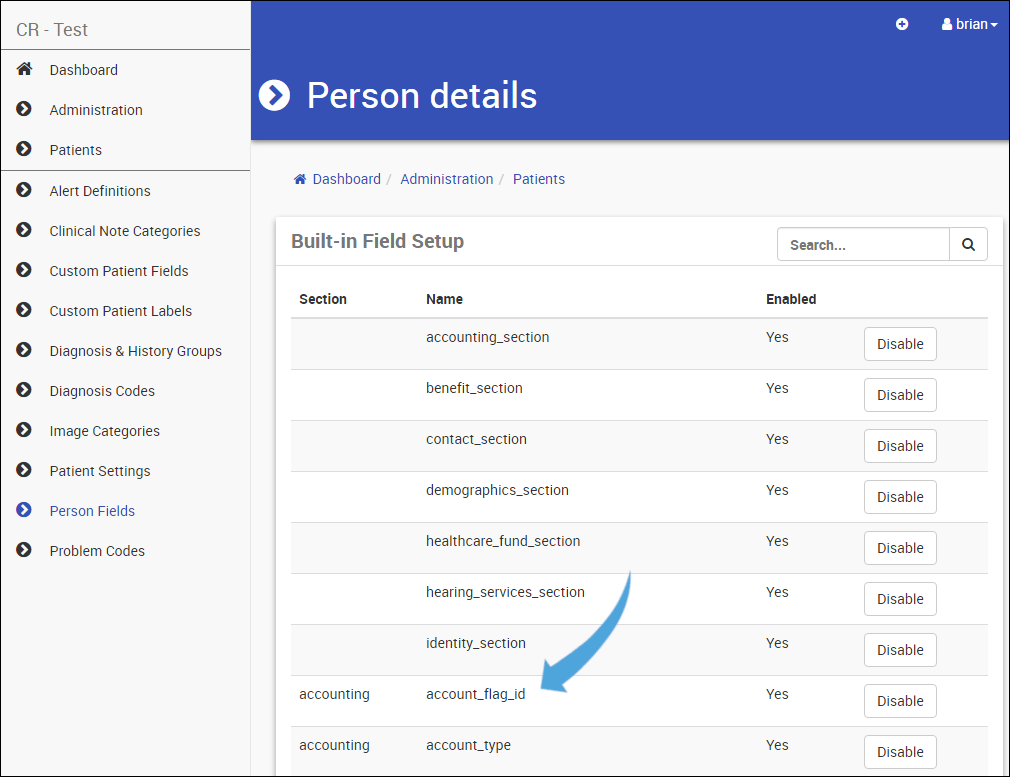Open Problem Codes in sidebar

[97, 551]
